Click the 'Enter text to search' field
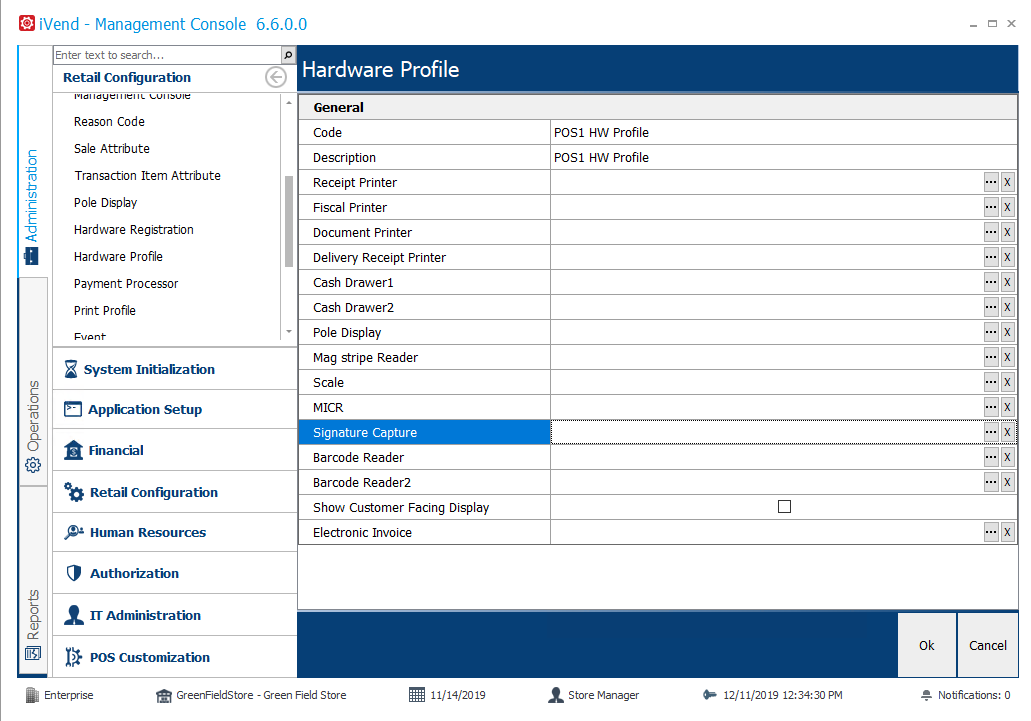 tap(167, 55)
